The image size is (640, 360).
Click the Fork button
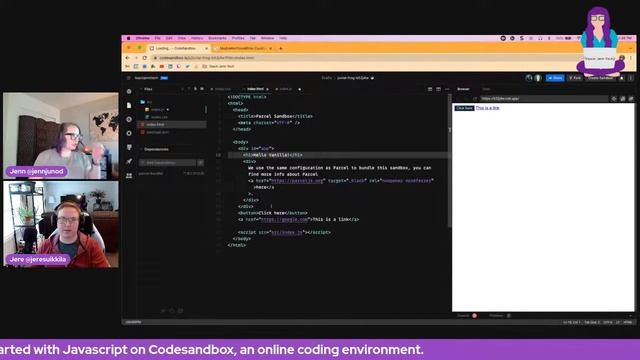pos(575,78)
